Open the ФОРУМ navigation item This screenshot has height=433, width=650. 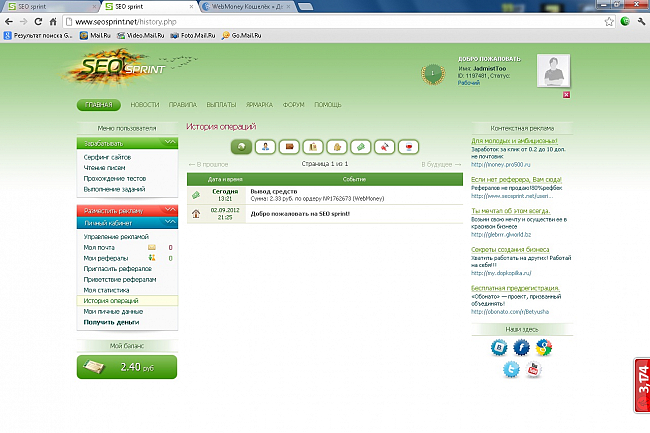pyautogui.click(x=293, y=105)
